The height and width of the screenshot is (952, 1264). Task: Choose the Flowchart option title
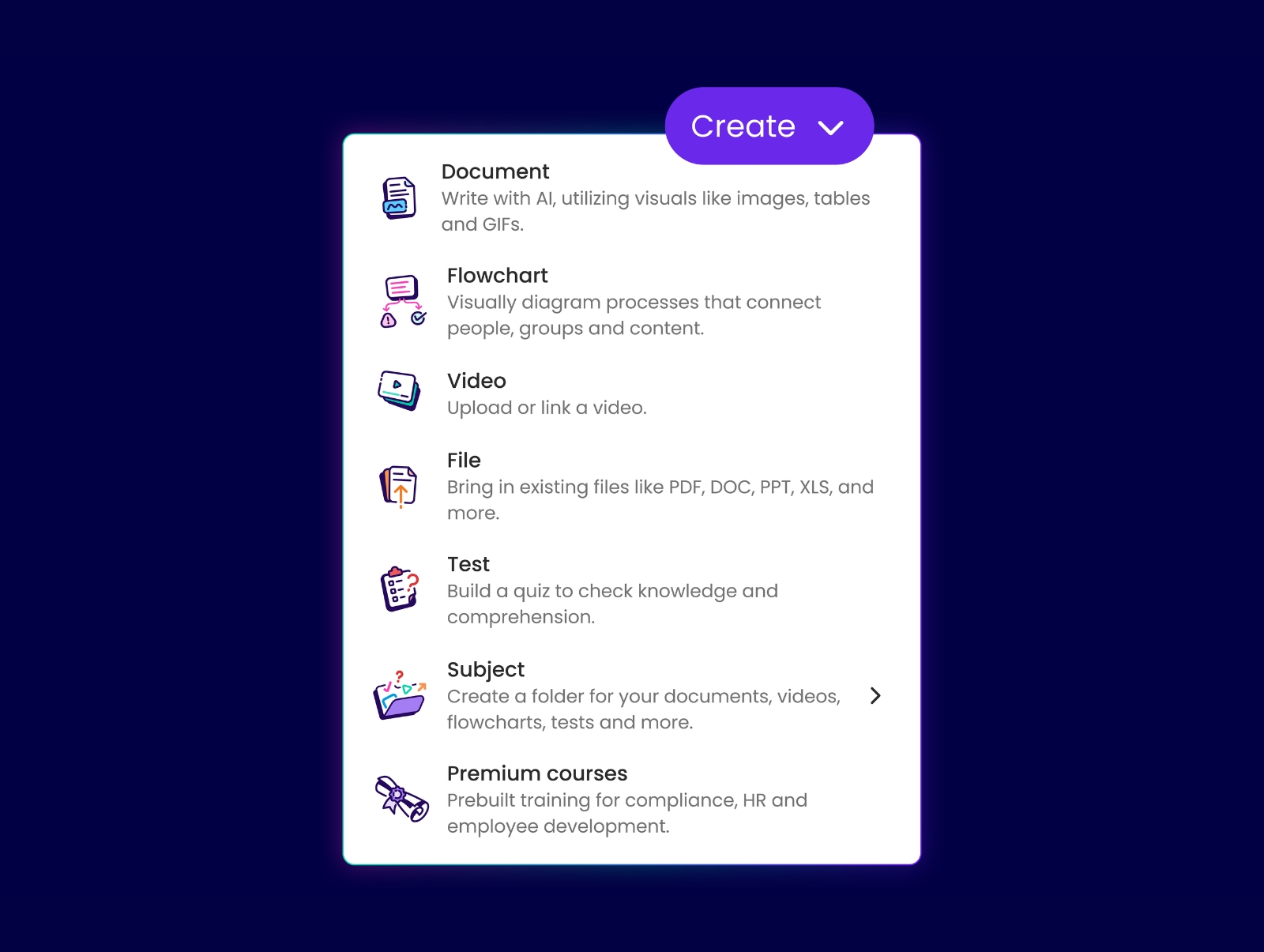[x=498, y=275]
